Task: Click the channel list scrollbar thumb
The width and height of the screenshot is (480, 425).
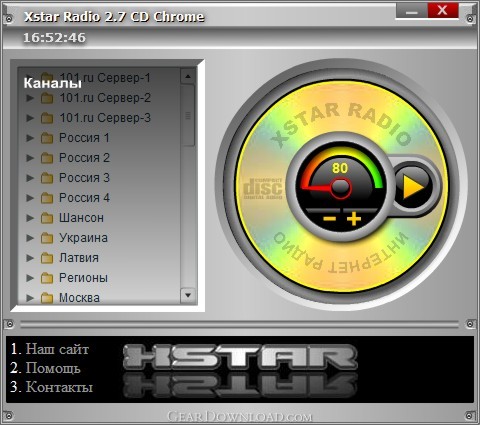Action: tap(188, 115)
